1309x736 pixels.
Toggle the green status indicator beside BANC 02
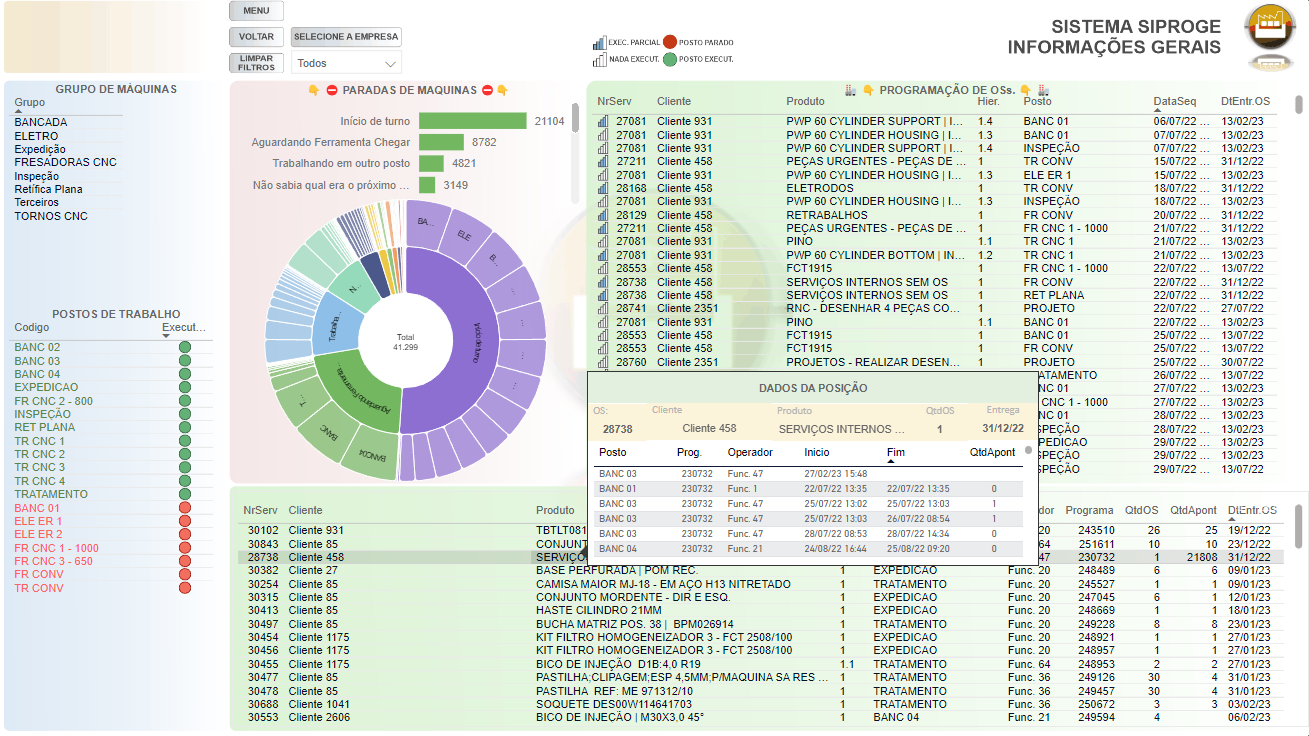click(182, 347)
